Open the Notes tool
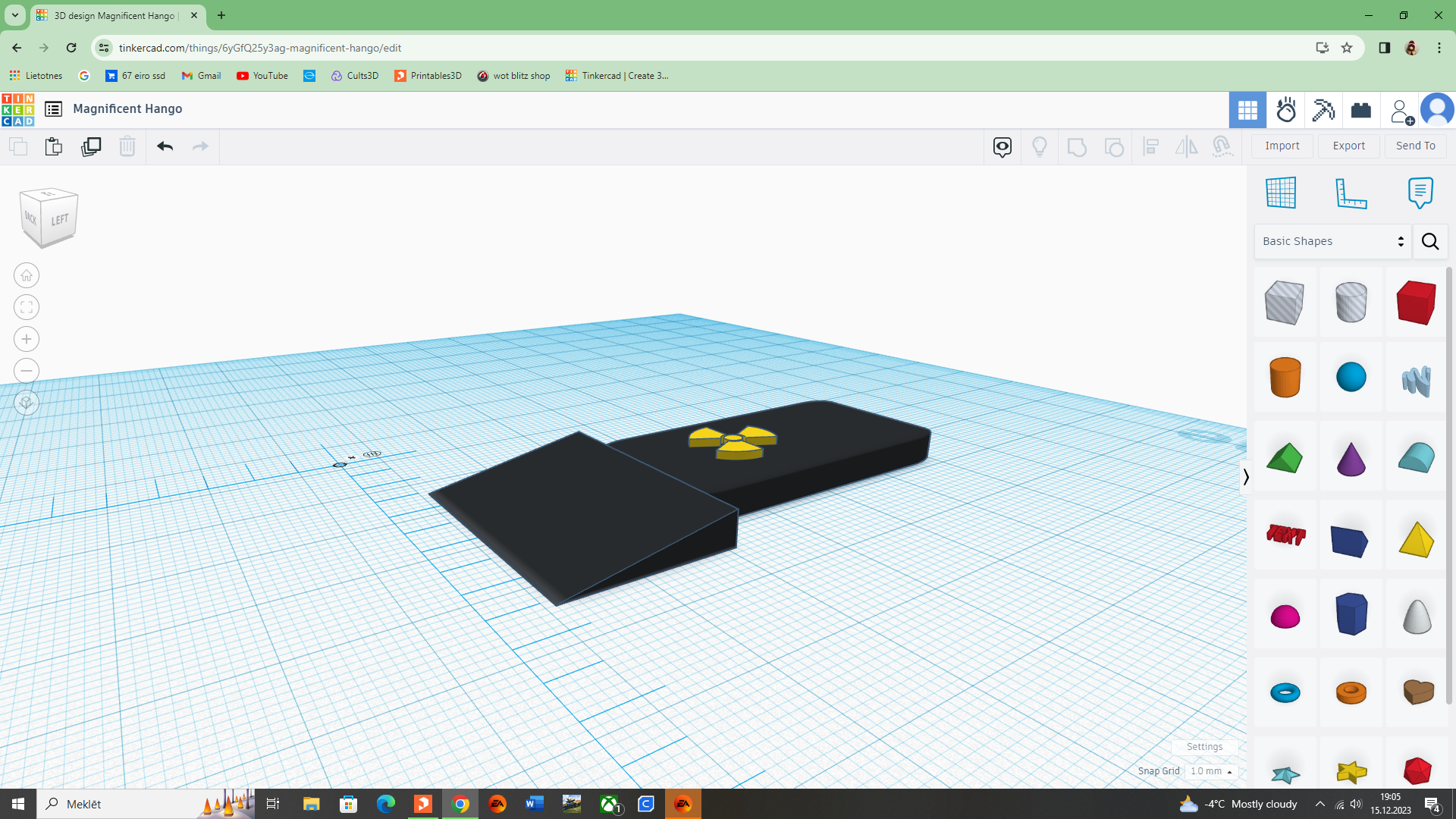1456x819 pixels. [1420, 193]
